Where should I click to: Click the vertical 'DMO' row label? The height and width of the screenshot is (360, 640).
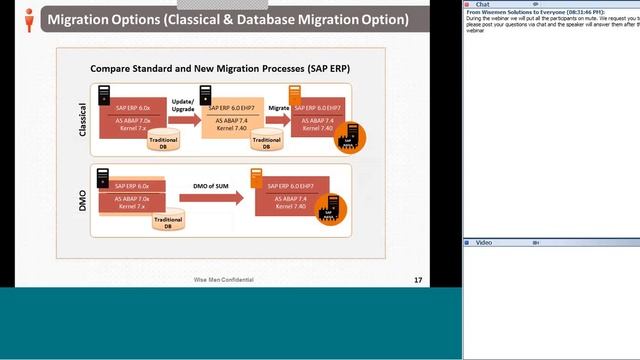pos(82,200)
